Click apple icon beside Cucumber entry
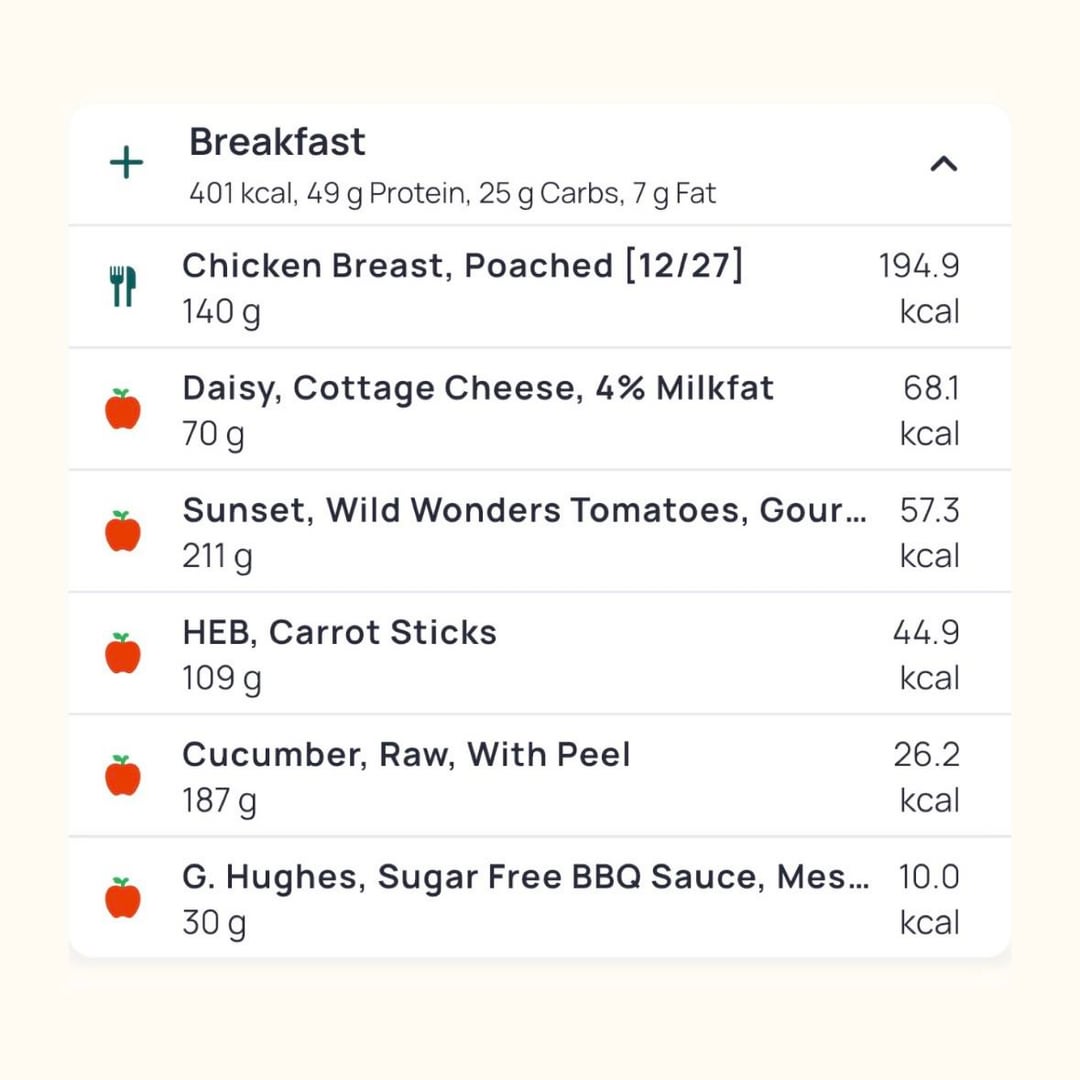The height and width of the screenshot is (1080, 1080). coord(123,776)
